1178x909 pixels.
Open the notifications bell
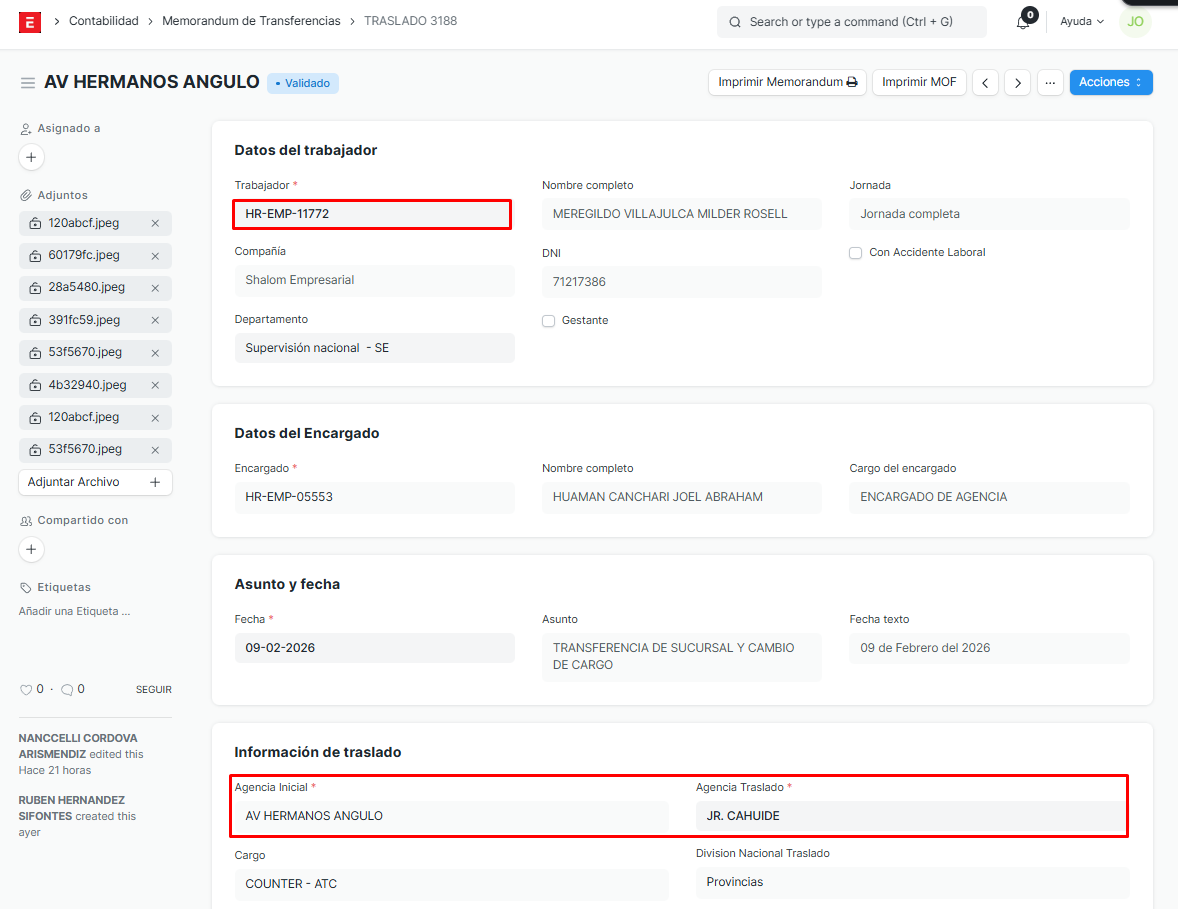1023,22
